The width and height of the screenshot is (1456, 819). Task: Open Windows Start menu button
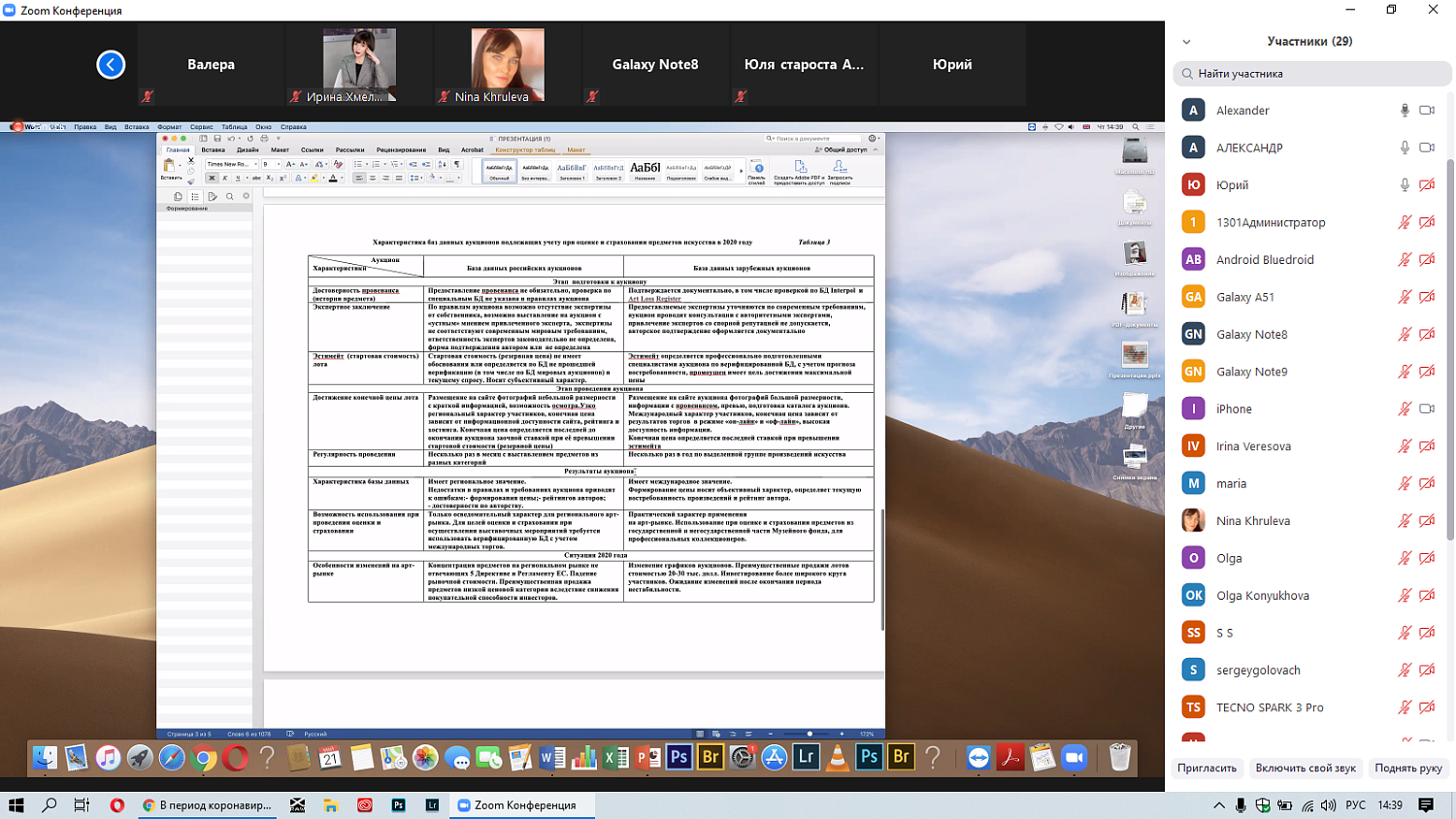click(17, 805)
